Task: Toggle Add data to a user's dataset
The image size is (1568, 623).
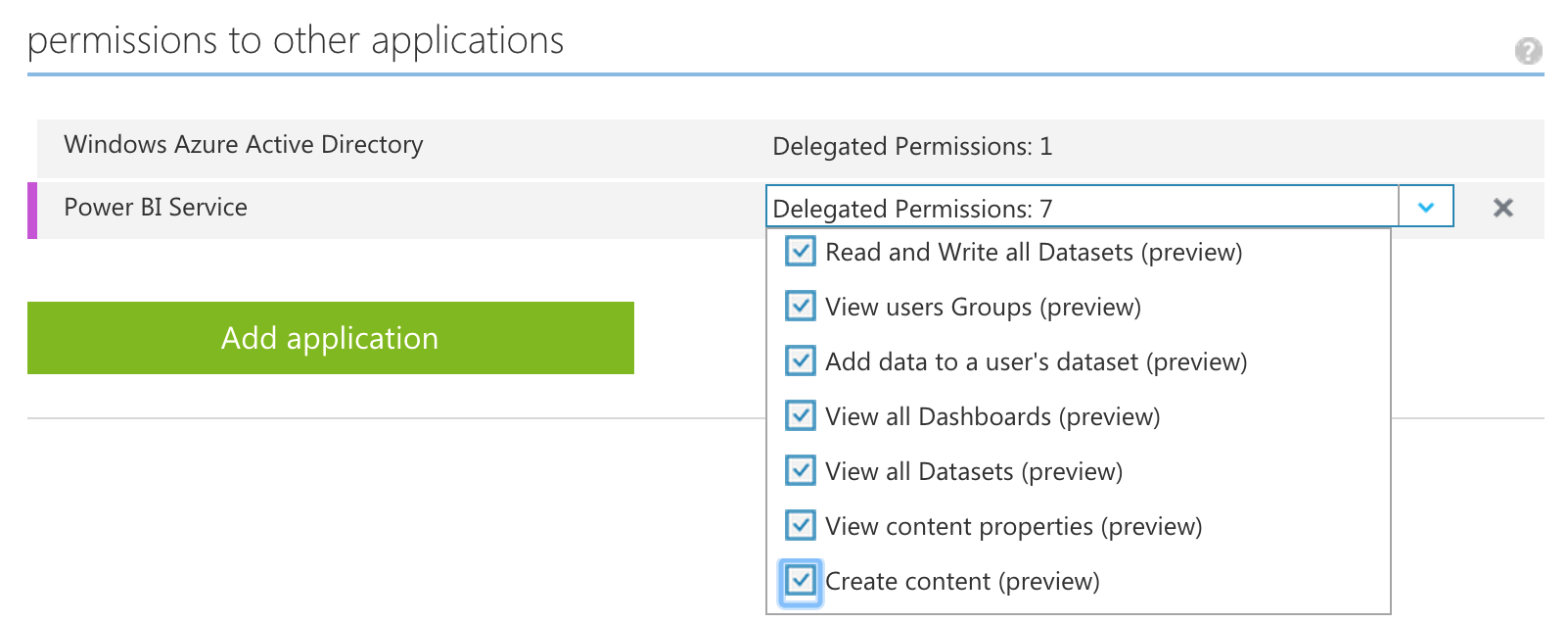Action: point(800,360)
